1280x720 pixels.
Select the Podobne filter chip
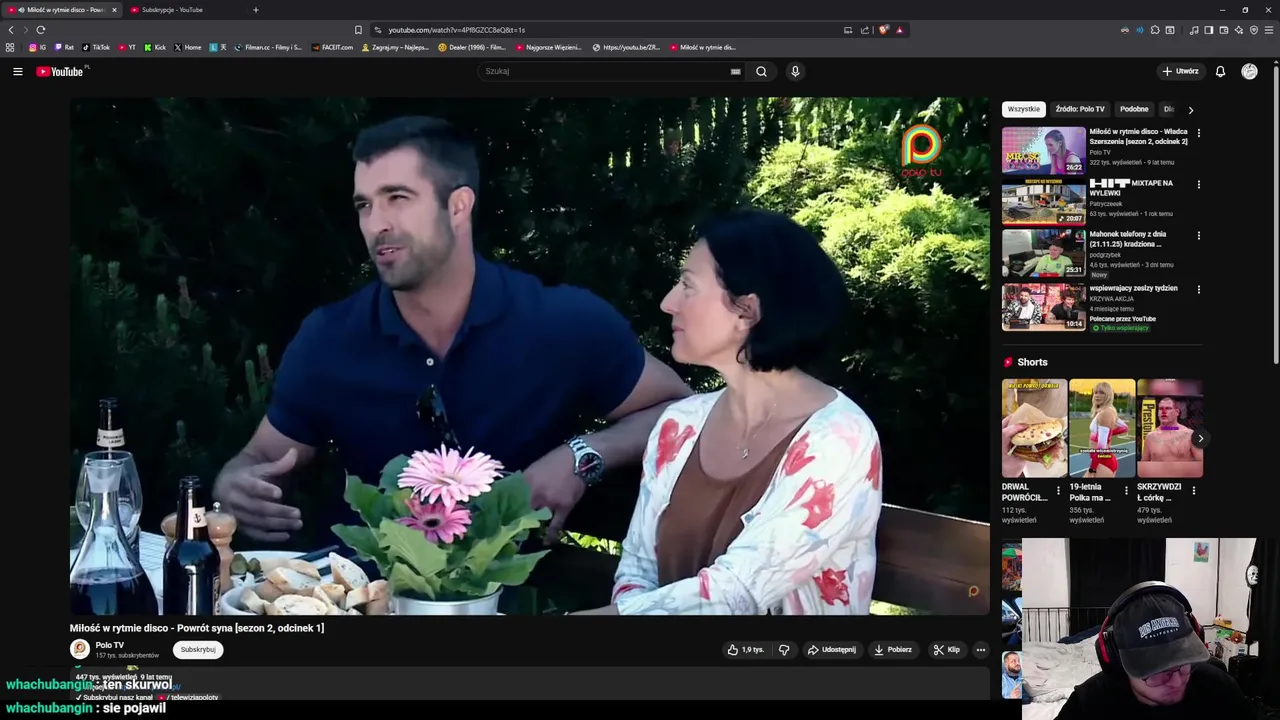(1134, 109)
